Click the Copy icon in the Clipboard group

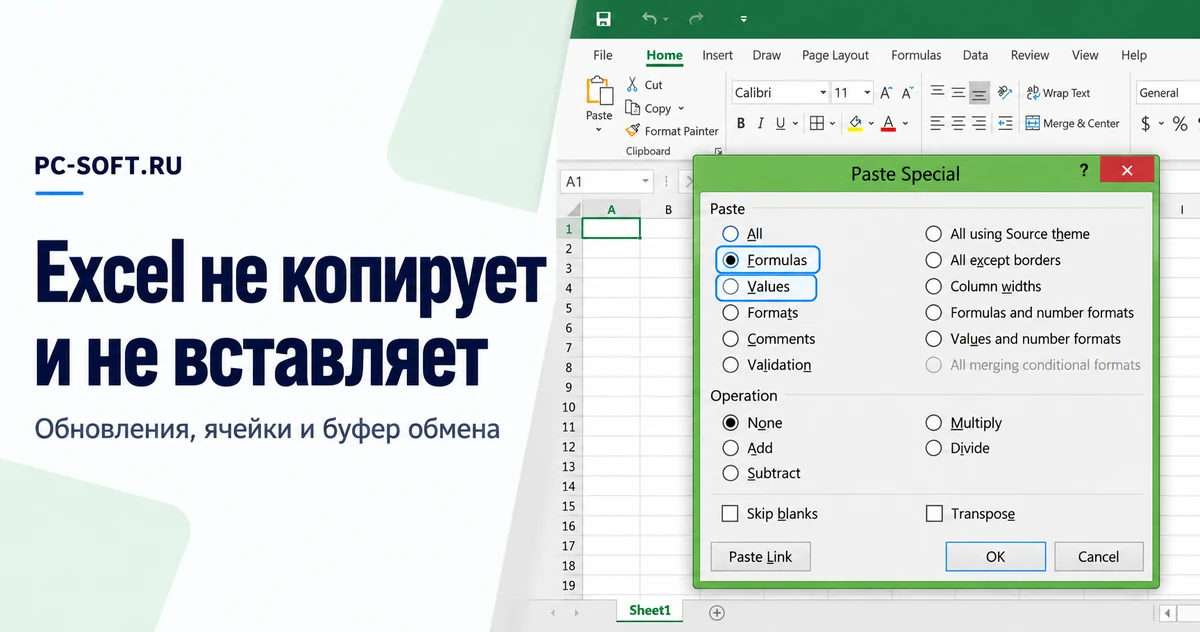click(x=632, y=108)
